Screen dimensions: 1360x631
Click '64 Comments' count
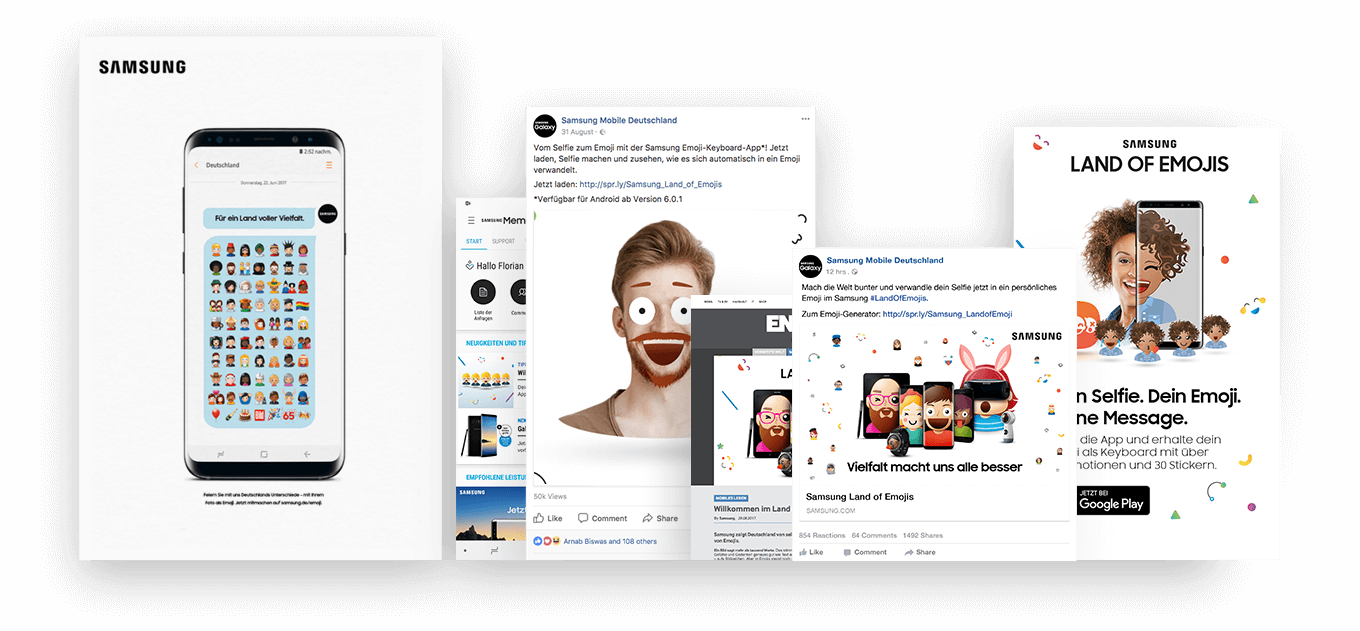tap(874, 535)
